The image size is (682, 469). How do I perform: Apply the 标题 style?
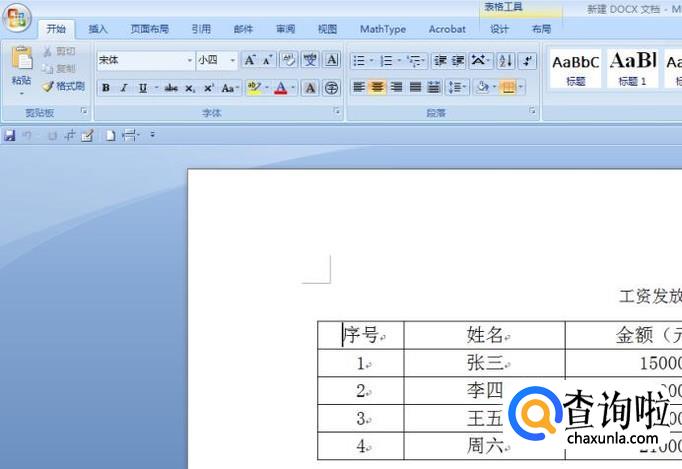click(x=575, y=69)
